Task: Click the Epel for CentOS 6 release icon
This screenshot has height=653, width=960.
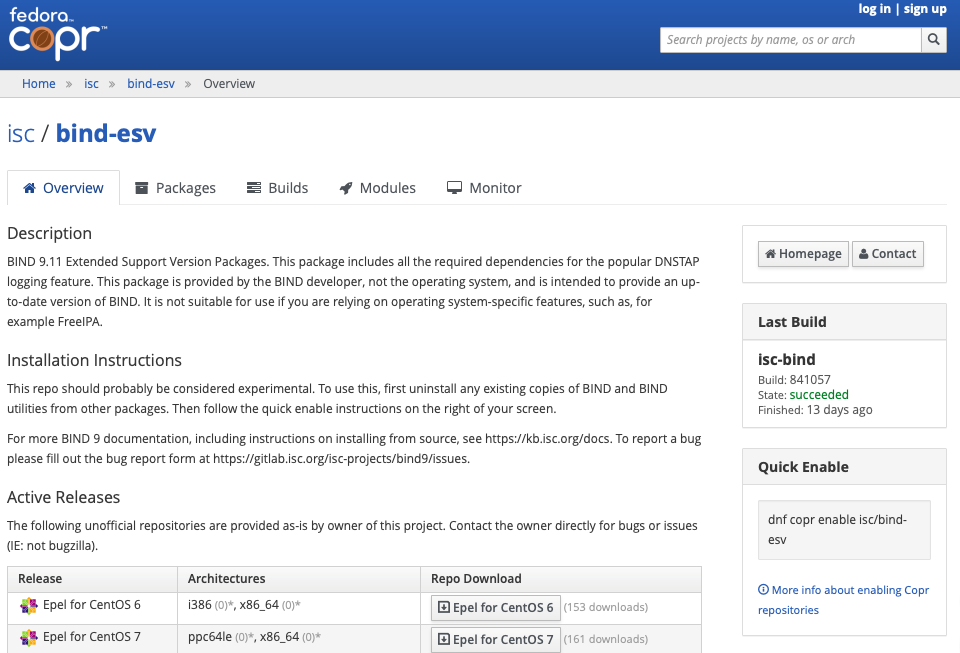Action: (x=29, y=606)
